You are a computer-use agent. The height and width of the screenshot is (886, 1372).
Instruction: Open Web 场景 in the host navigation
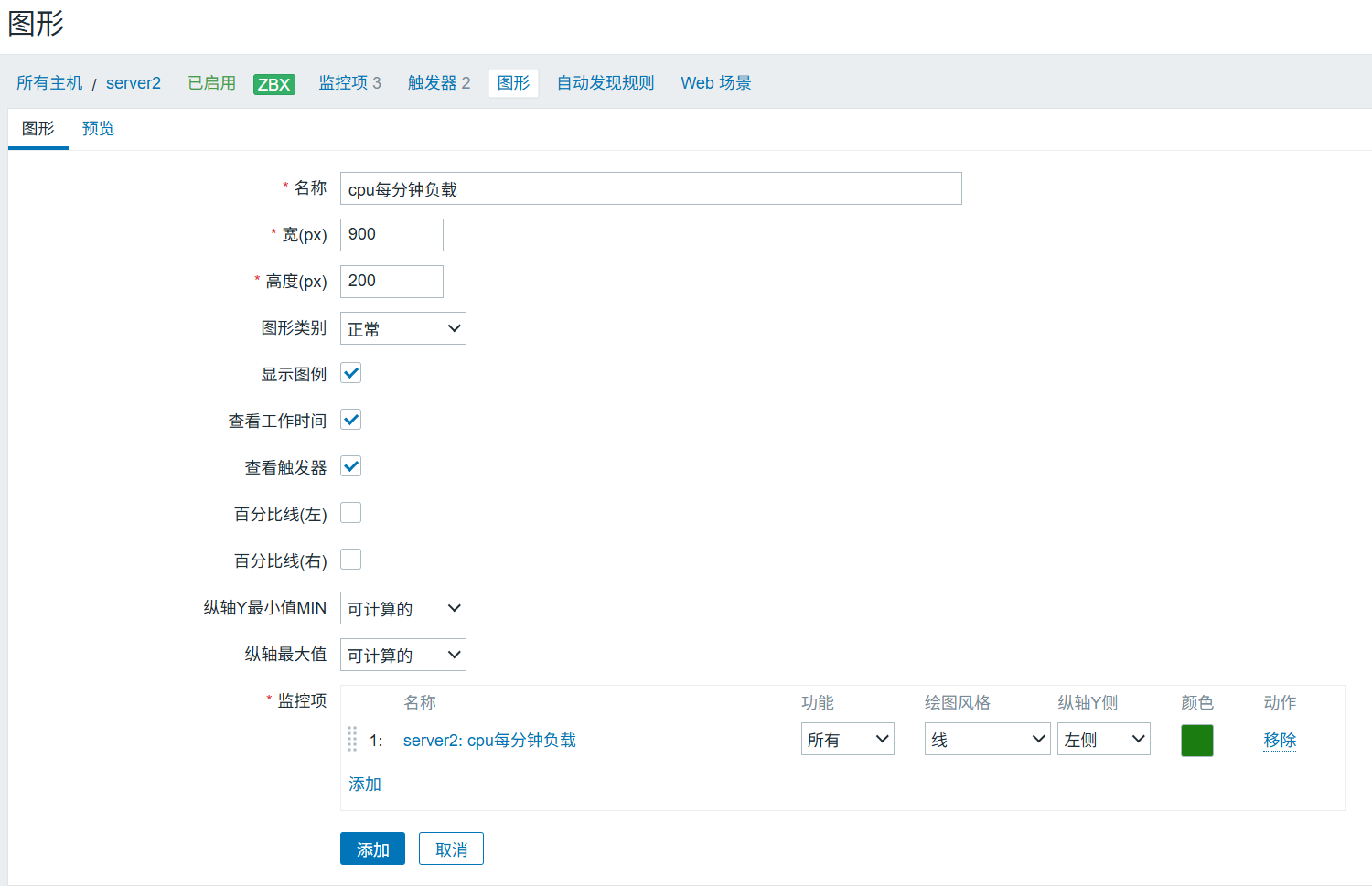point(716,83)
